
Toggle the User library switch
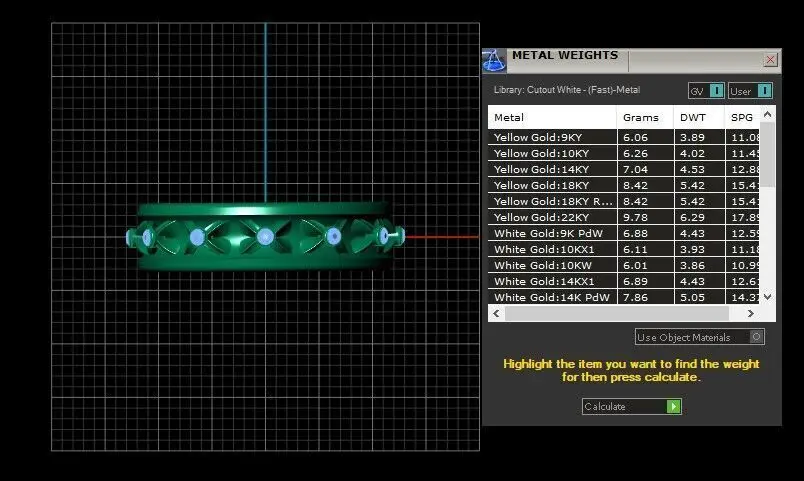[750, 91]
